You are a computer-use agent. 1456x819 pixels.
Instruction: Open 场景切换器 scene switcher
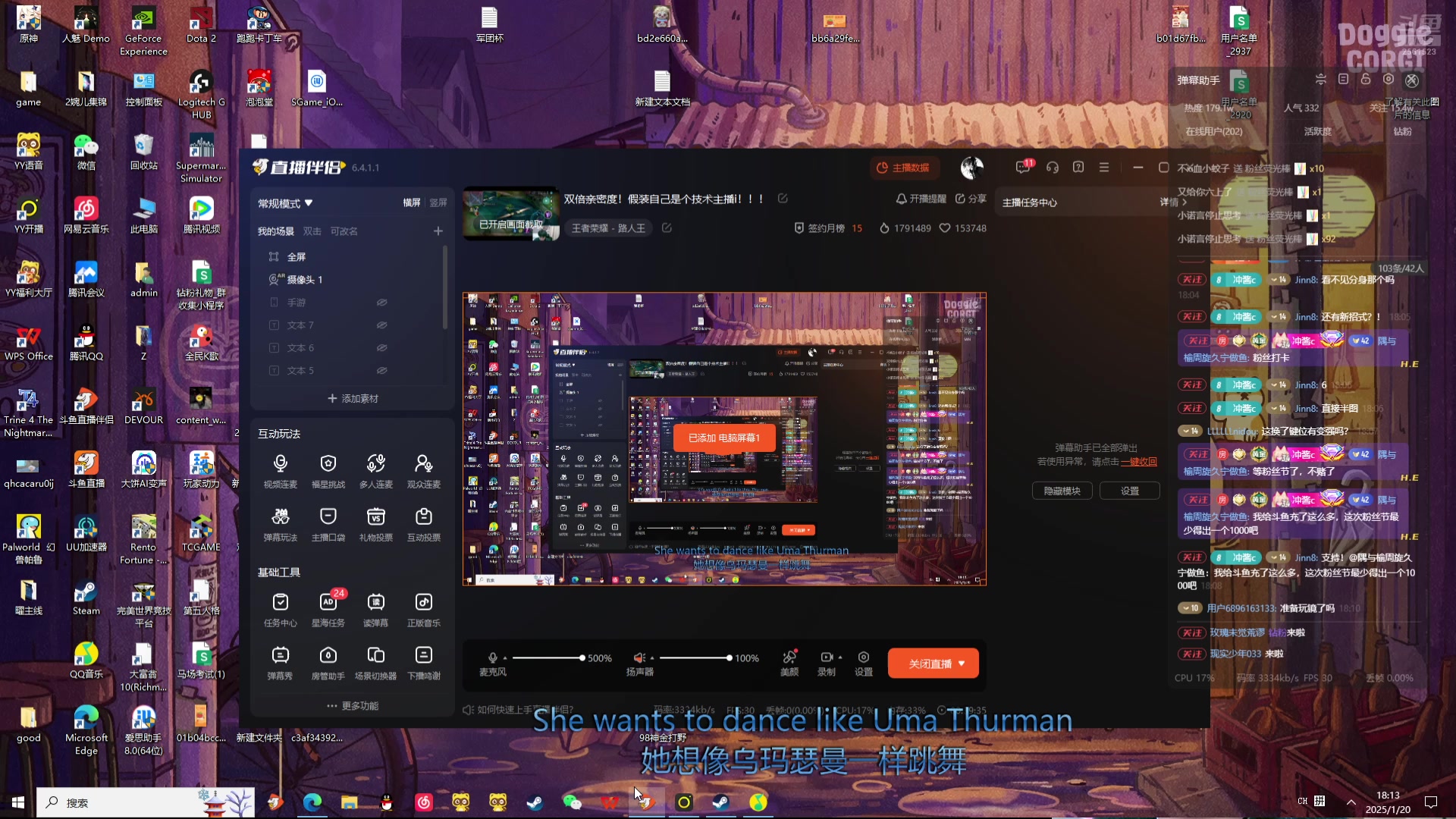[375, 663]
